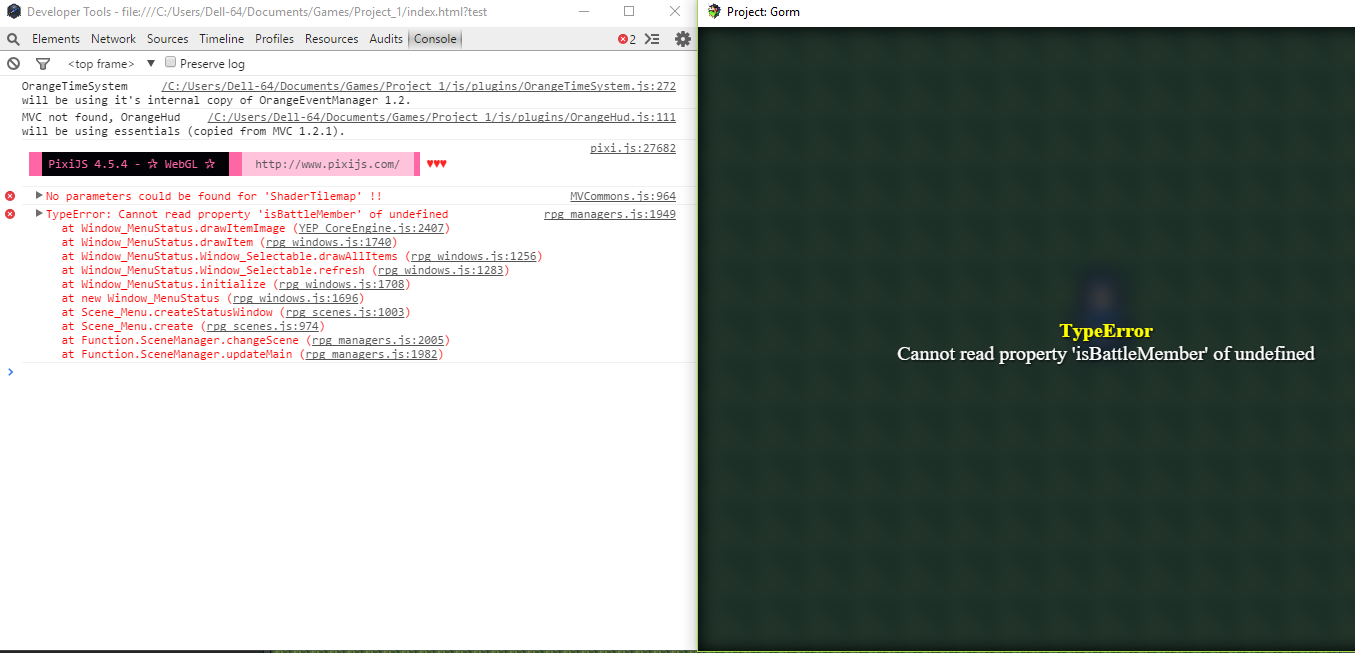1355x653 pixels.
Task: Click the error icon beside the TypeError message
Action: click(10, 214)
